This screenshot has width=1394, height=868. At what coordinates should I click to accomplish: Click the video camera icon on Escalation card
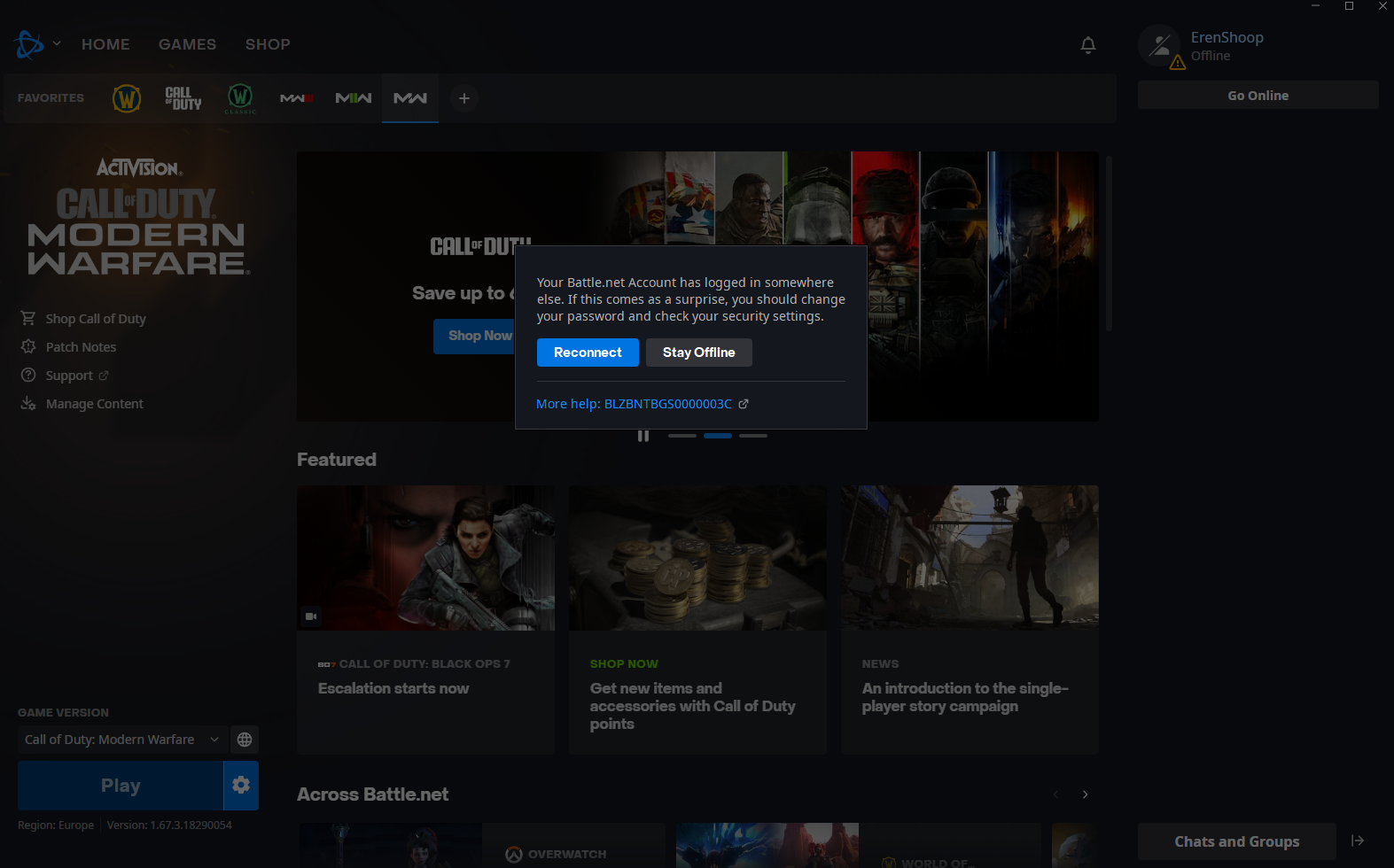311,616
